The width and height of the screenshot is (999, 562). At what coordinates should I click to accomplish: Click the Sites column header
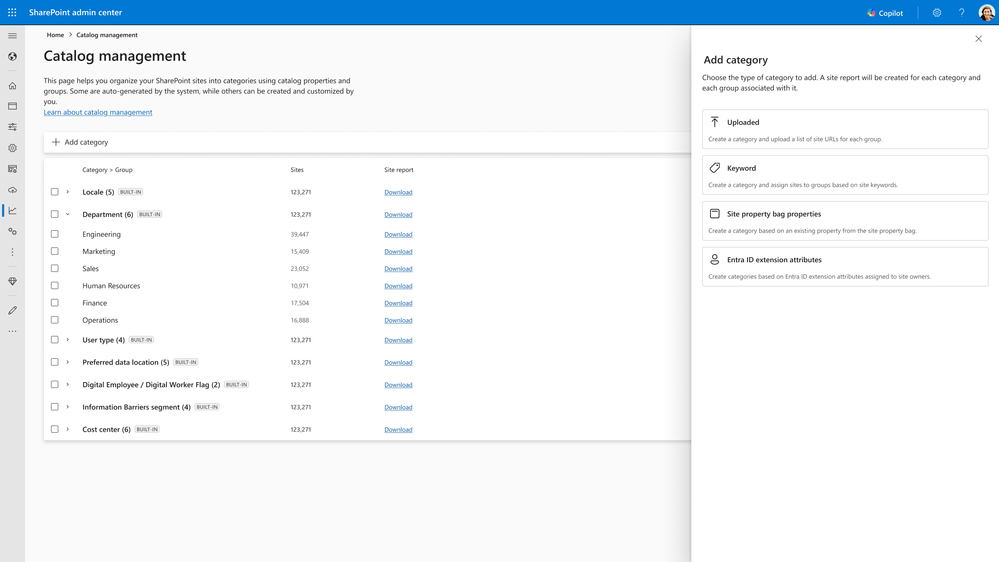click(x=297, y=170)
